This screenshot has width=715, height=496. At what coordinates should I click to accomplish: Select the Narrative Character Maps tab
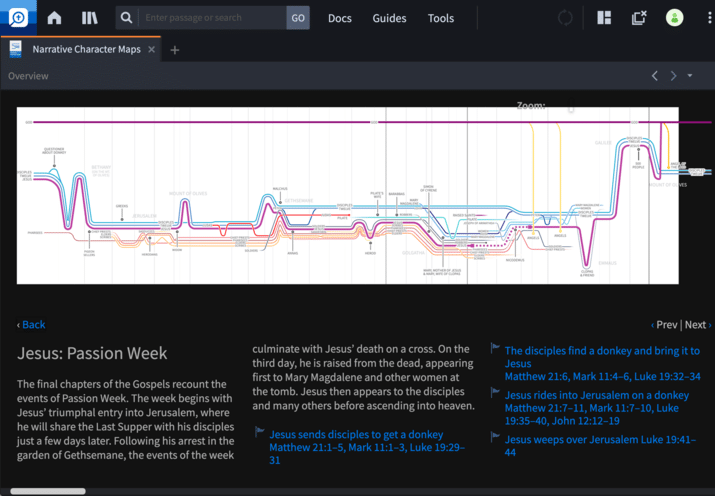pyautogui.click(x=85, y=50)
